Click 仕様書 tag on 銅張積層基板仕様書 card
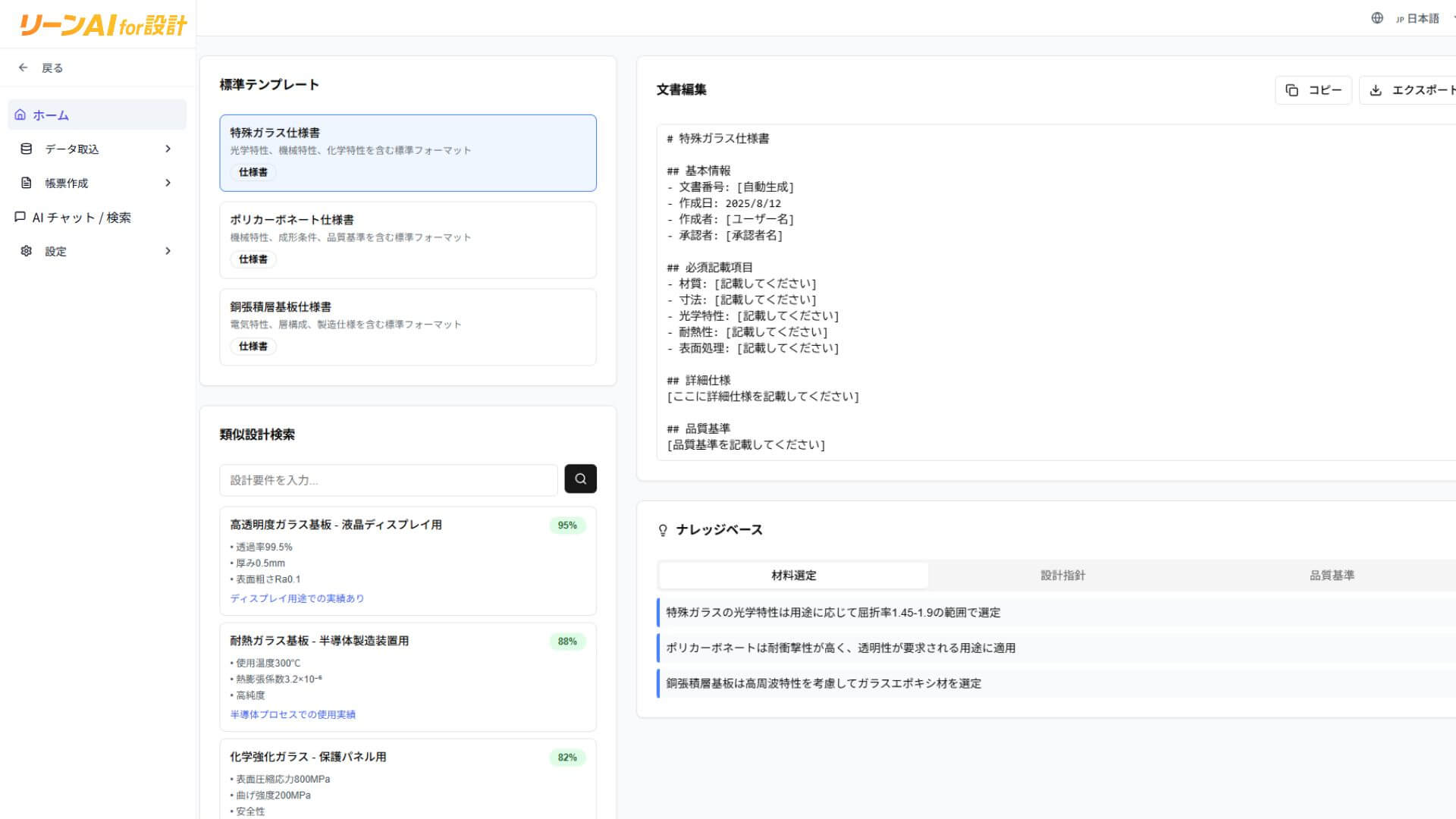 253,347
